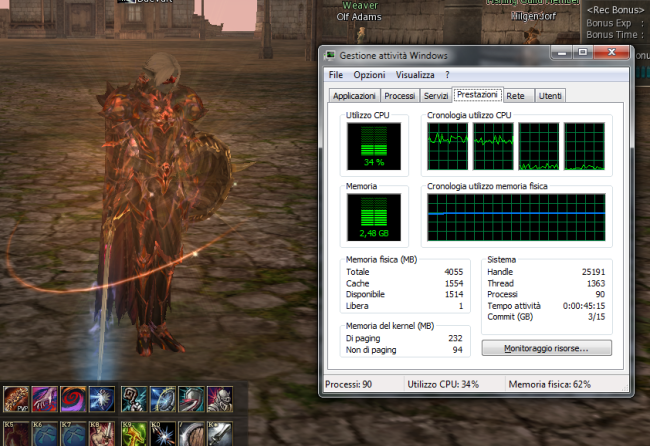Switch to the Rete tab
The height and width of the screenshot is (446, 650).
[x=515, y=96]
